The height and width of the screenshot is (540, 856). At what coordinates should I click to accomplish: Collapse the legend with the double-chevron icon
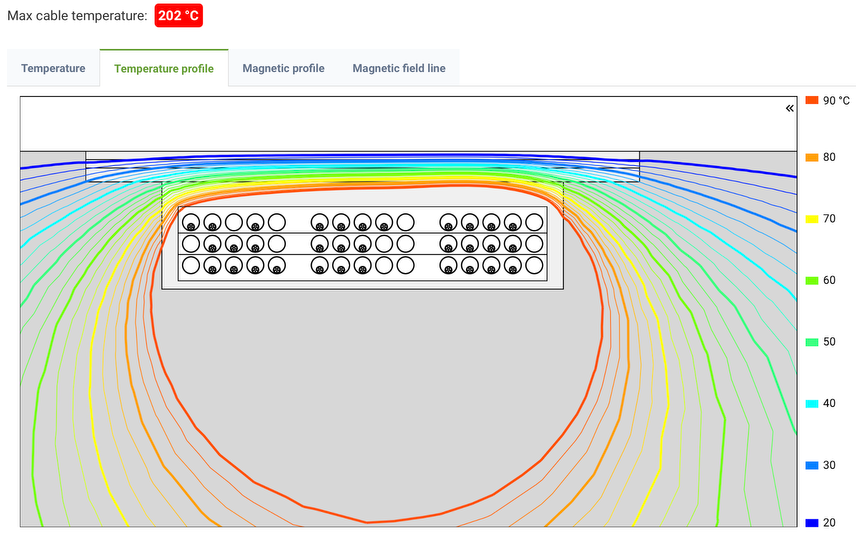(790, 108)
